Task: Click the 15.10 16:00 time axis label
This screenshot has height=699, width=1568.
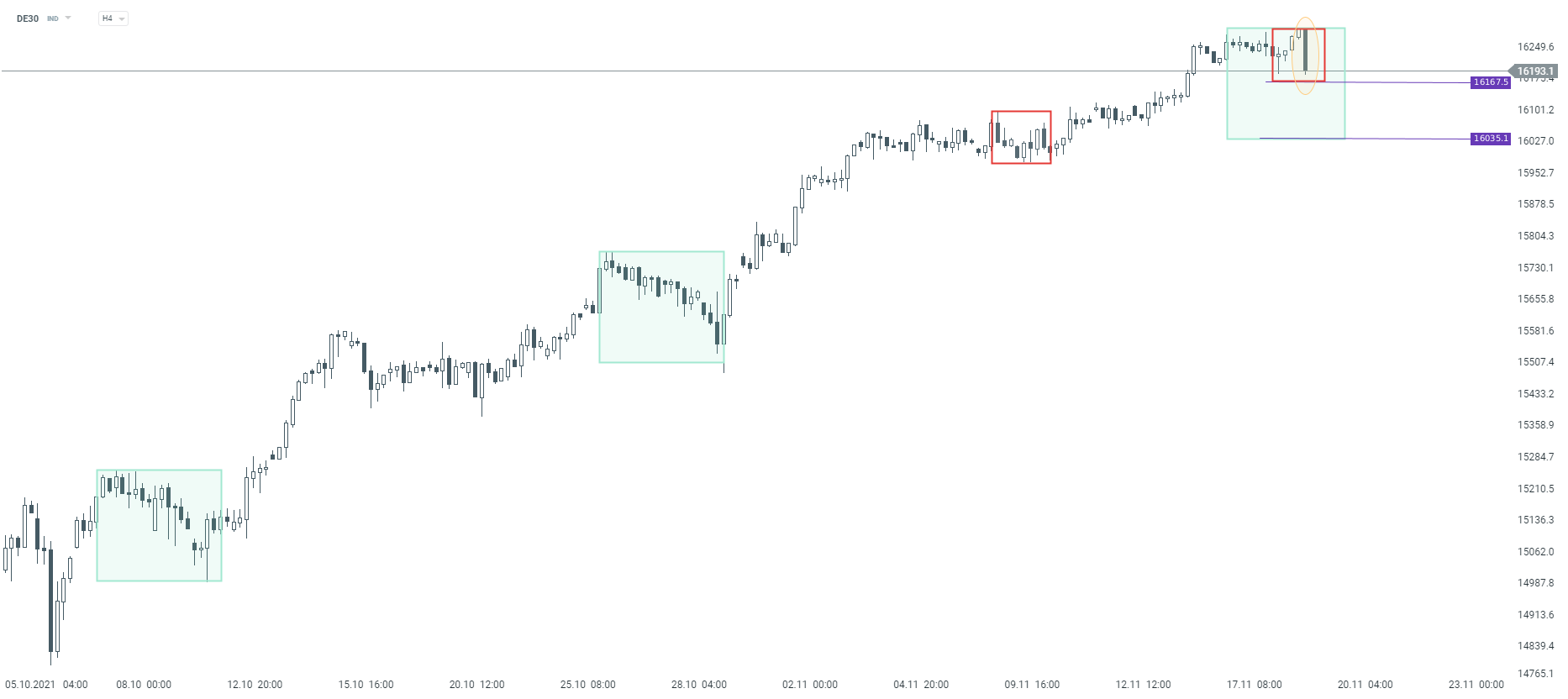Action: click(366, 685)
